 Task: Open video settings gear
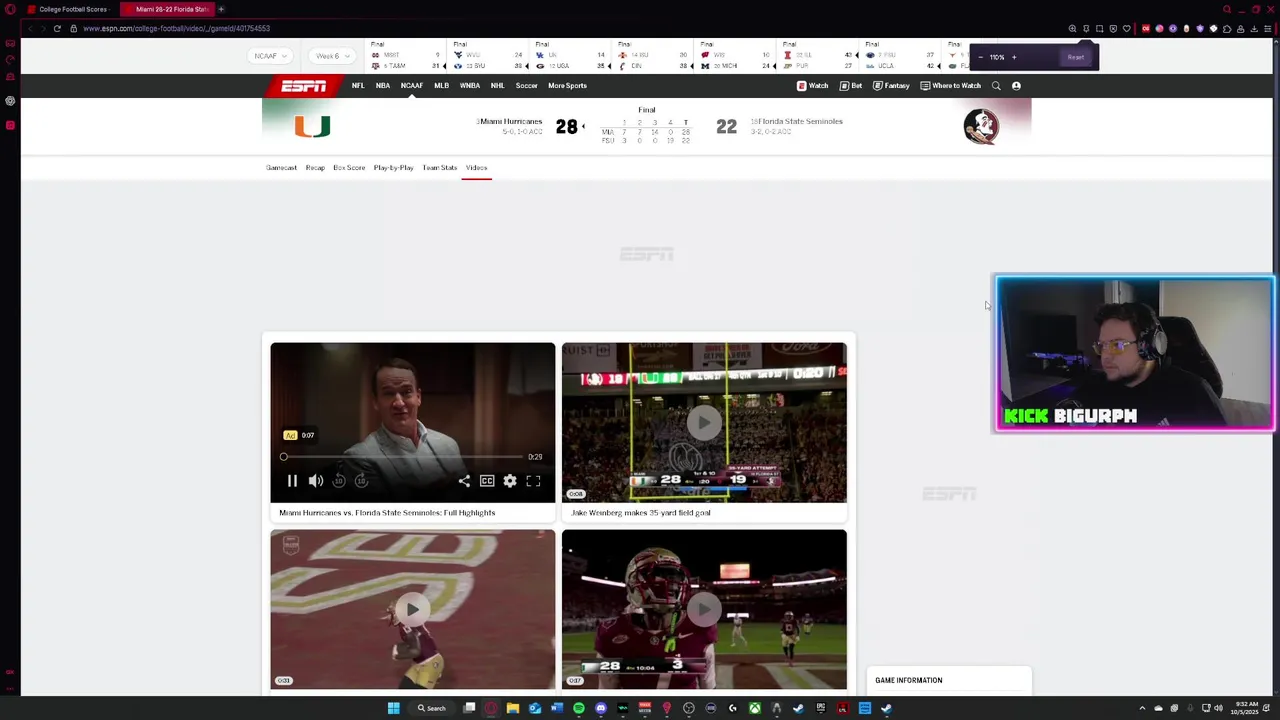[510, 481]
